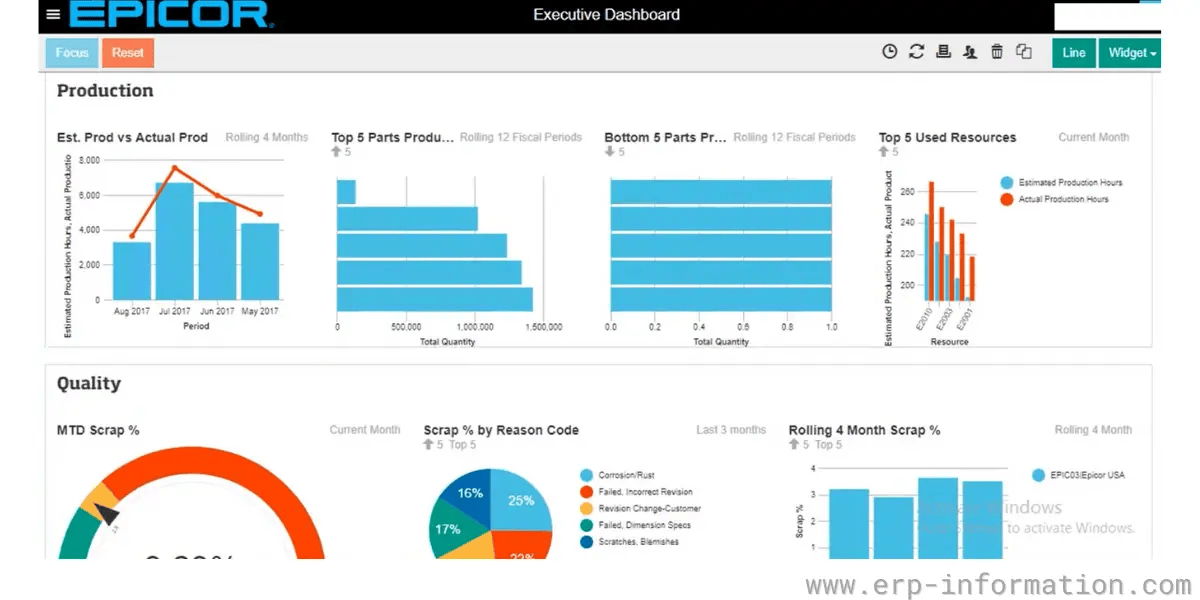
Task: Switch to the Quality section header
Action: pos(88,383)
